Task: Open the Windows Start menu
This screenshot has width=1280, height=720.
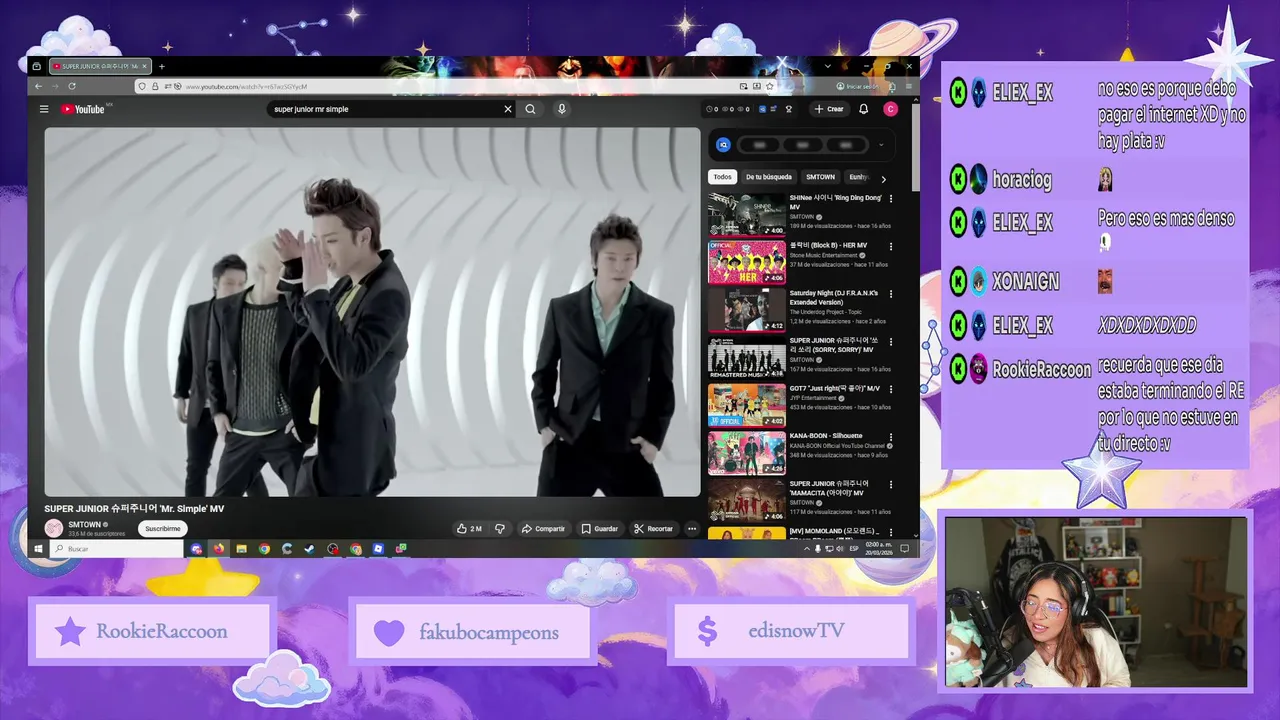Action: [x=39, y=549]
